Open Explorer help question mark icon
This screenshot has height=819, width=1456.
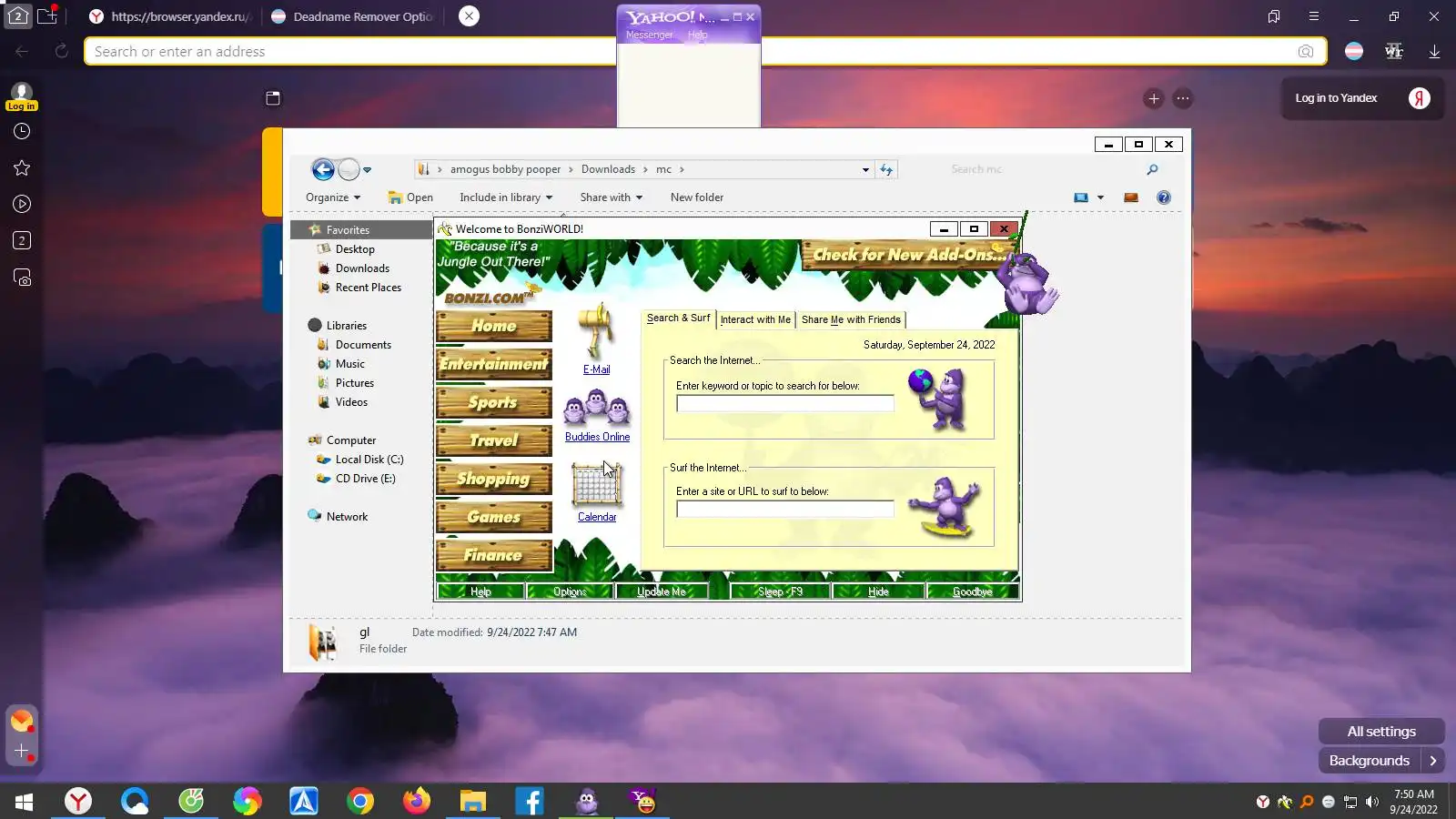click(1164, 197)
